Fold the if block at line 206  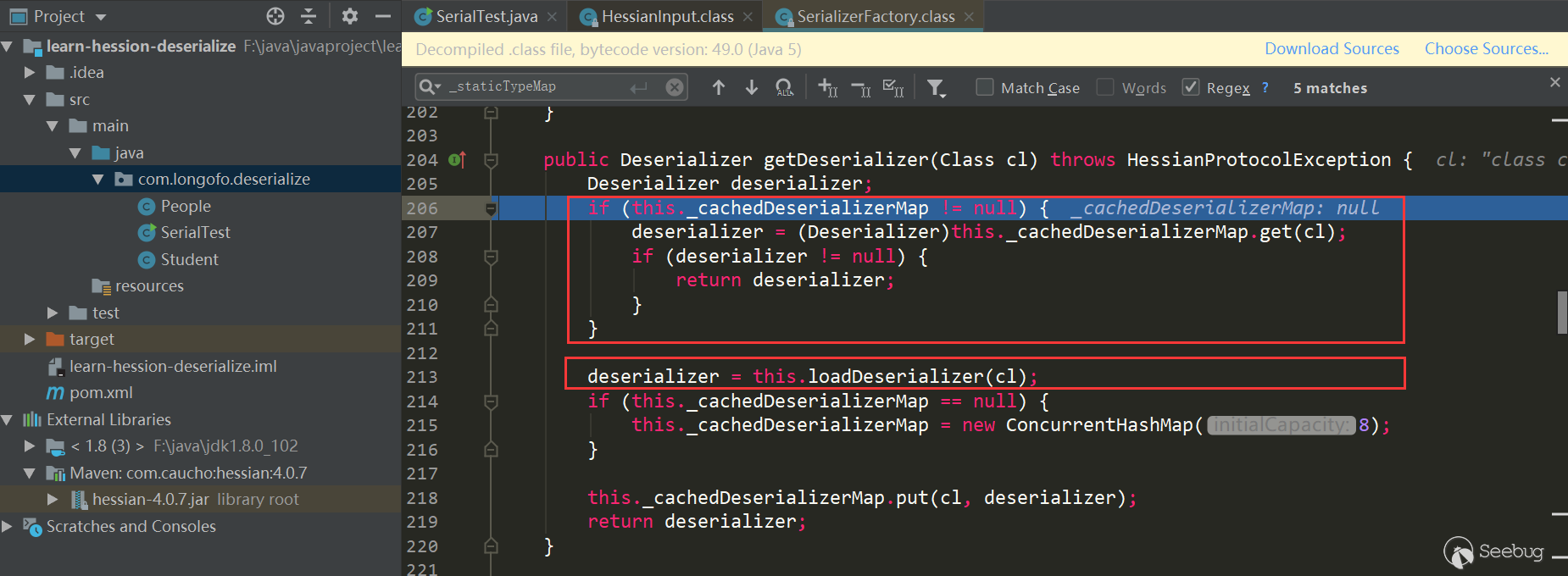(x=491, y=208)
